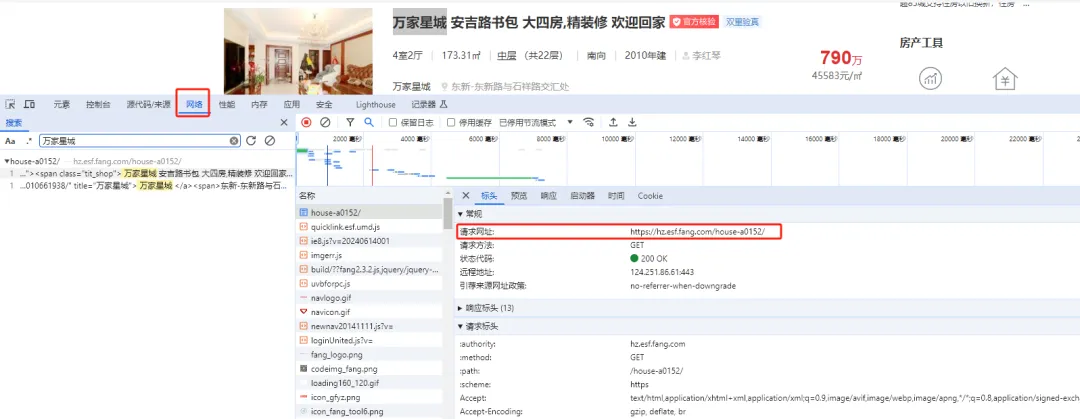Click the house price calculator icon
1080x419 pixels.
pos(1005,78)
